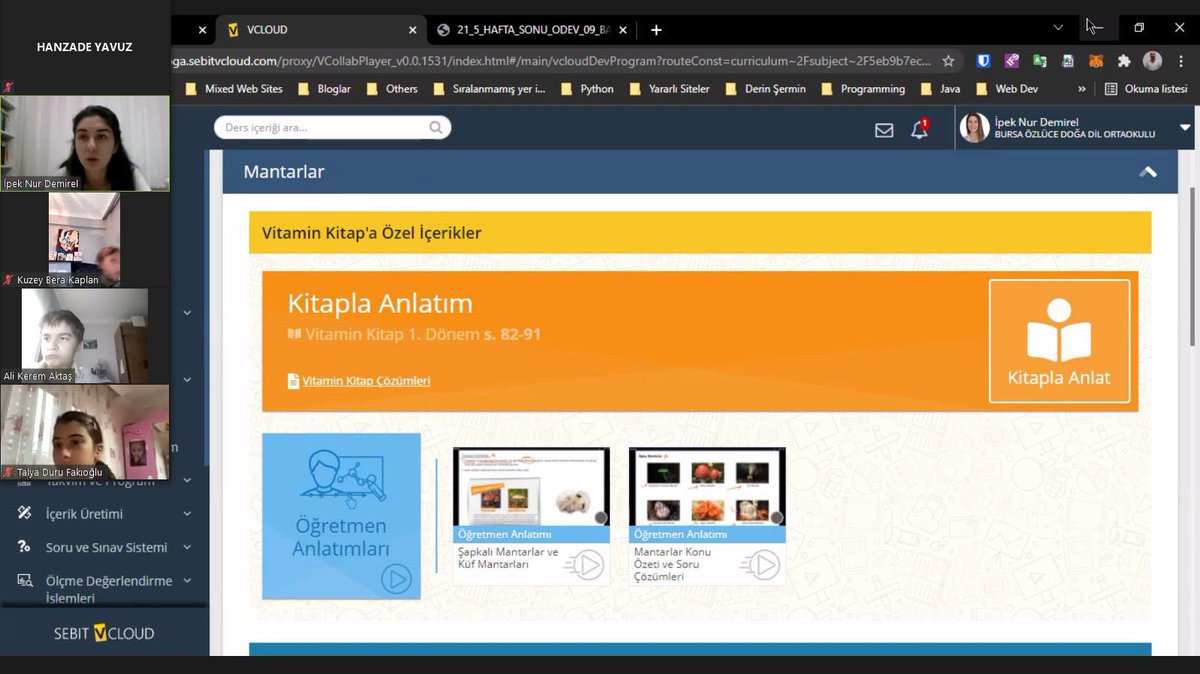Click the green spreadsheet extension icon
Image resolution: width=1200 pixels, height=674 pixels.
pyautogui.click(x=1068, y=60)
